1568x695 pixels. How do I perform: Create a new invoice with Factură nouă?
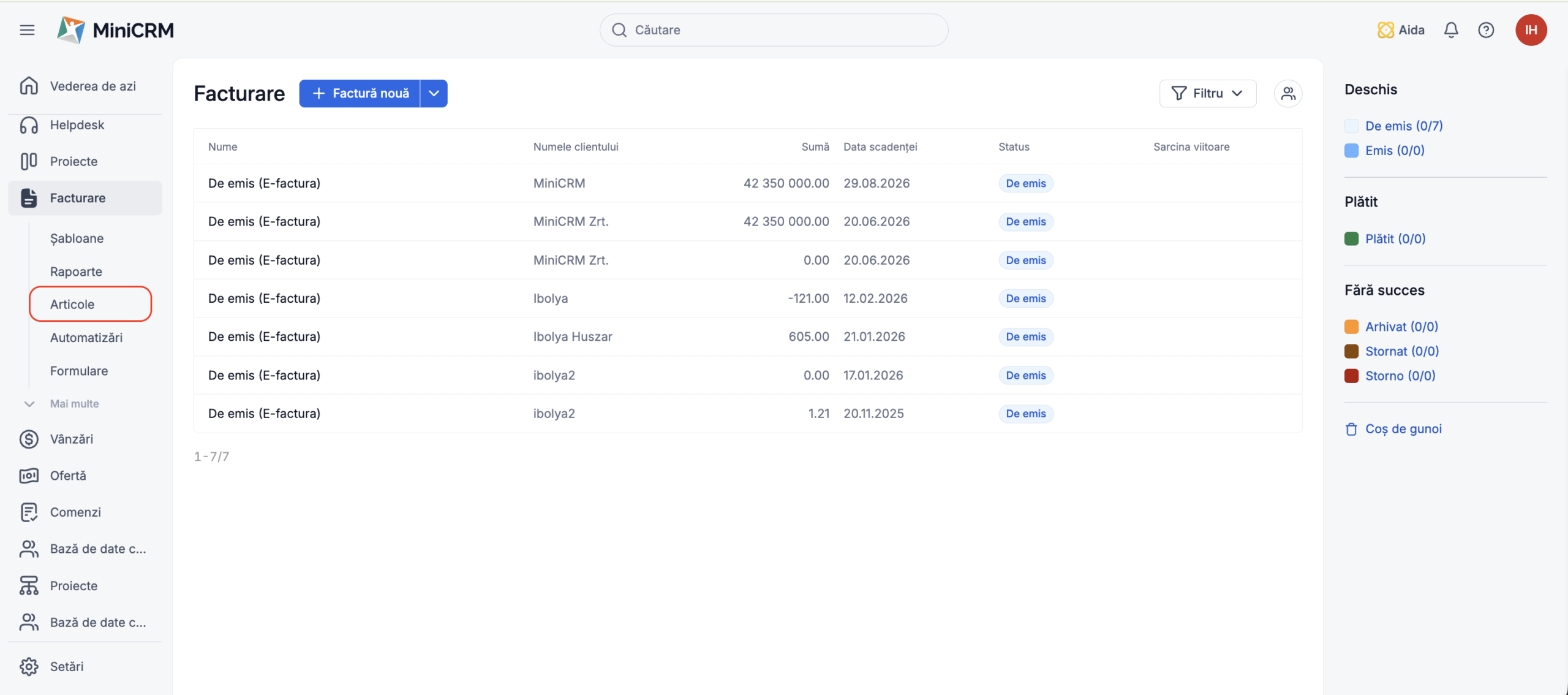(360, 93)
